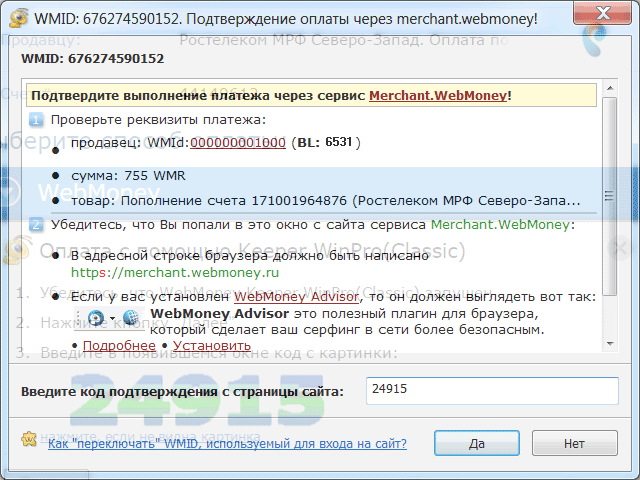Screen dimensions: 640x480
Task: Click the bold WMID: 676274590152 header
Action: [x=93, y=58]
